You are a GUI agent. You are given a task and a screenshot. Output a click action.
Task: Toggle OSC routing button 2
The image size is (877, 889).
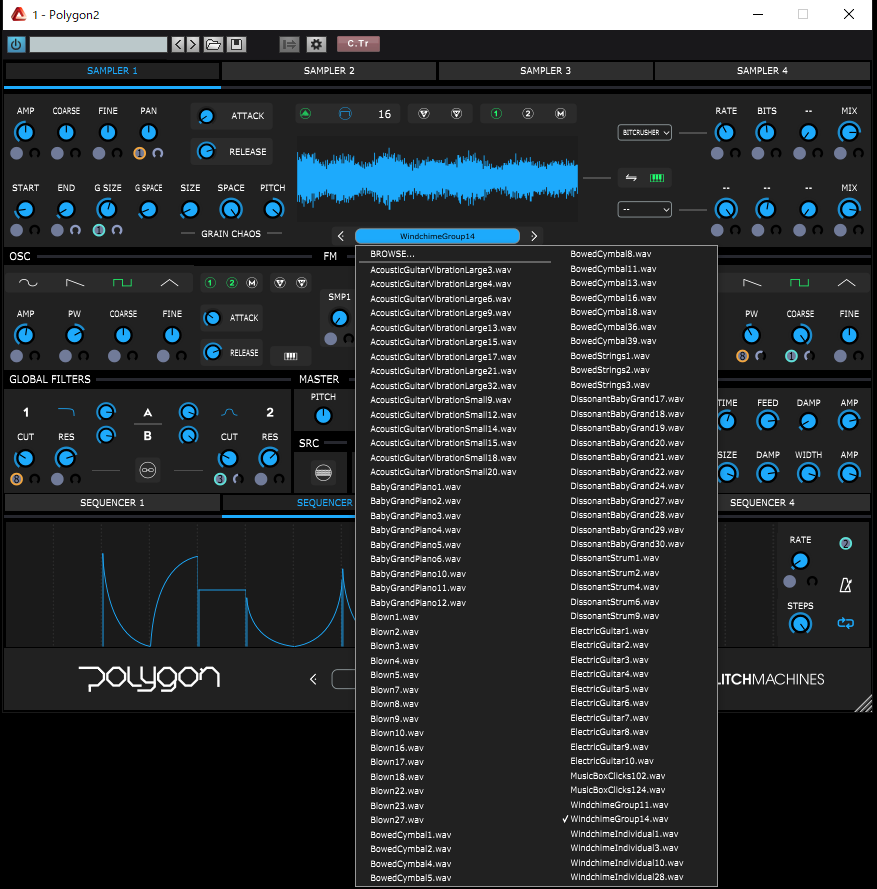coord(231,282)
